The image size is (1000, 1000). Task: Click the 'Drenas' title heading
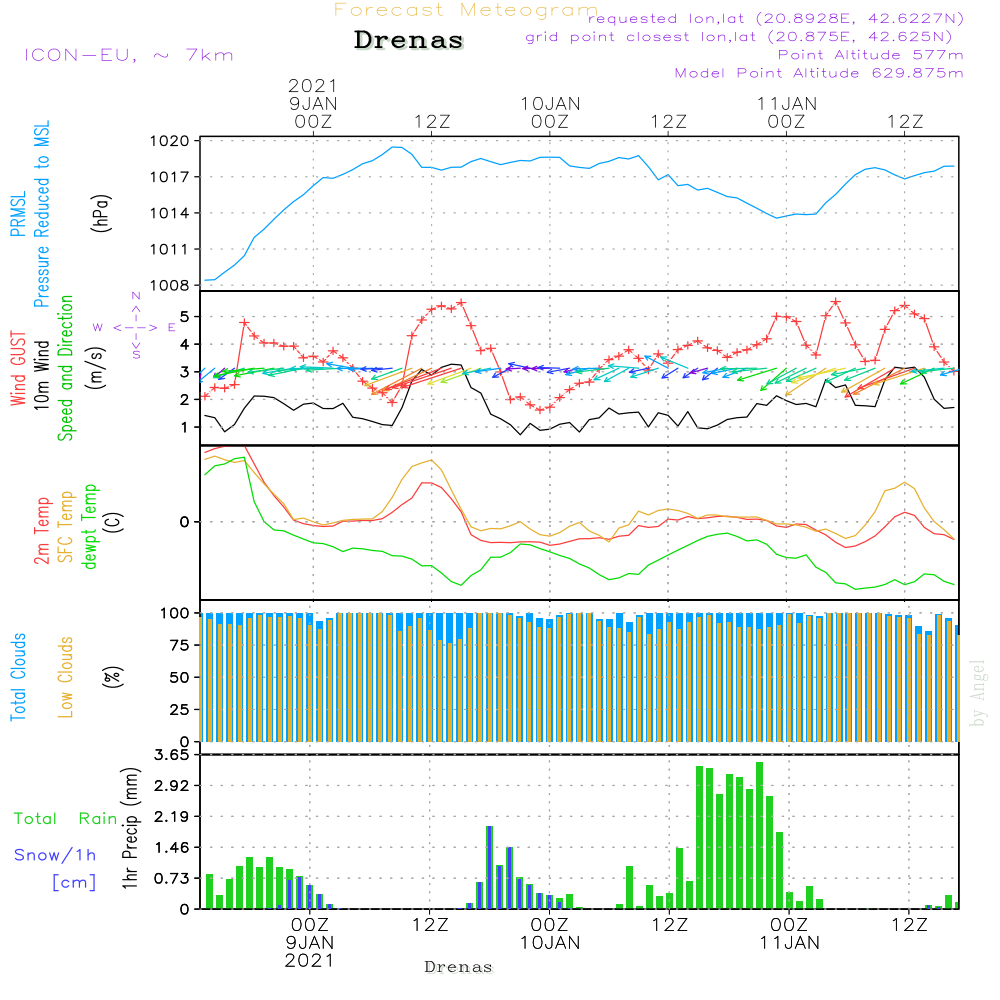tap(408, 40)
